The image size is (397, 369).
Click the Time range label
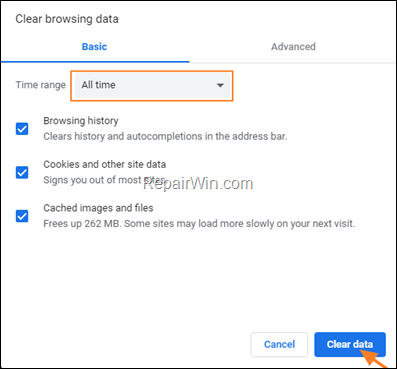tap(41, 85)
